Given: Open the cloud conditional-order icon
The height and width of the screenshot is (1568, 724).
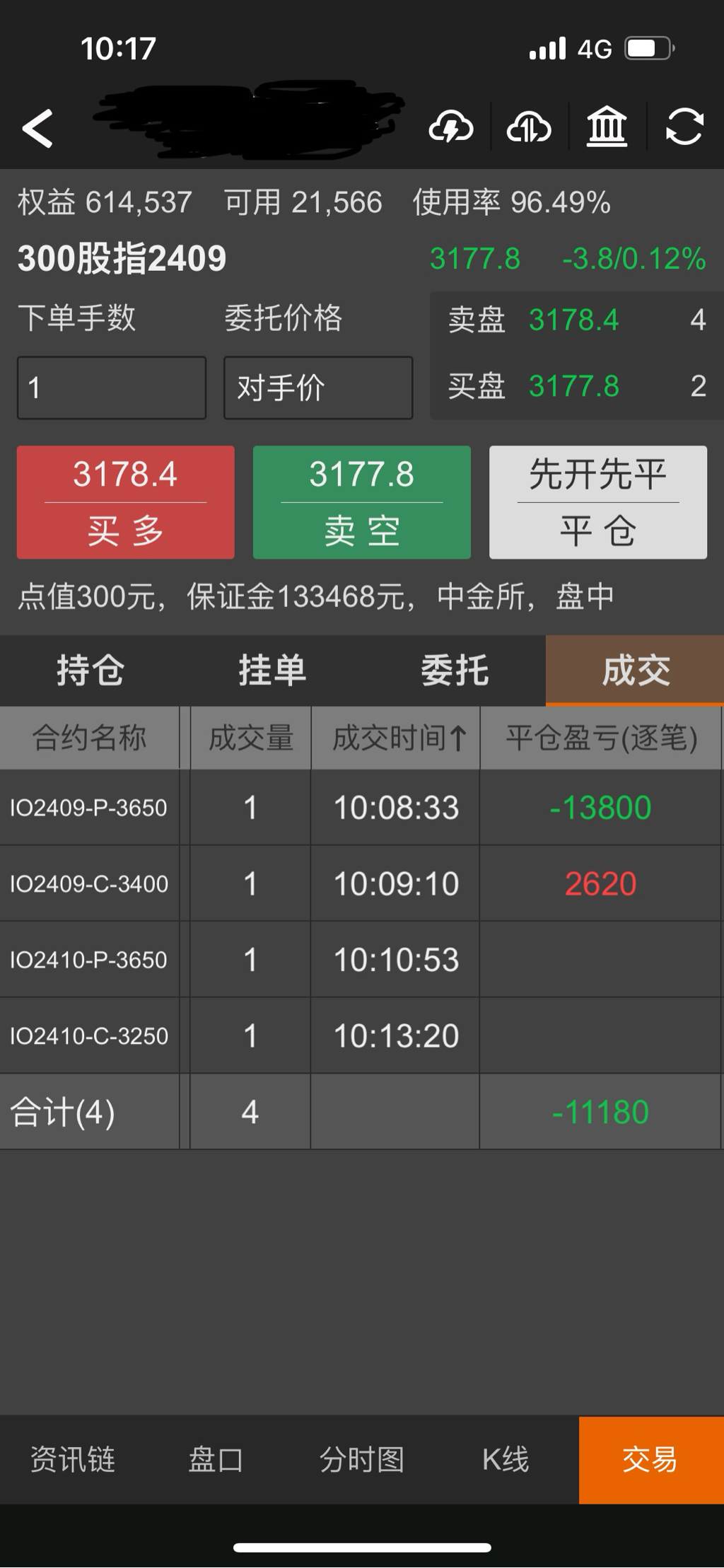Looking at the screenshot, I should point(529,127).
